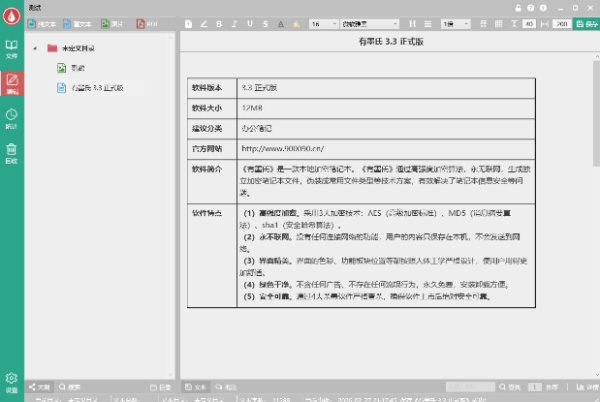Open the font family dropdown
The height and width of the screenshot is (402, 600).
[x=370, y=24]
